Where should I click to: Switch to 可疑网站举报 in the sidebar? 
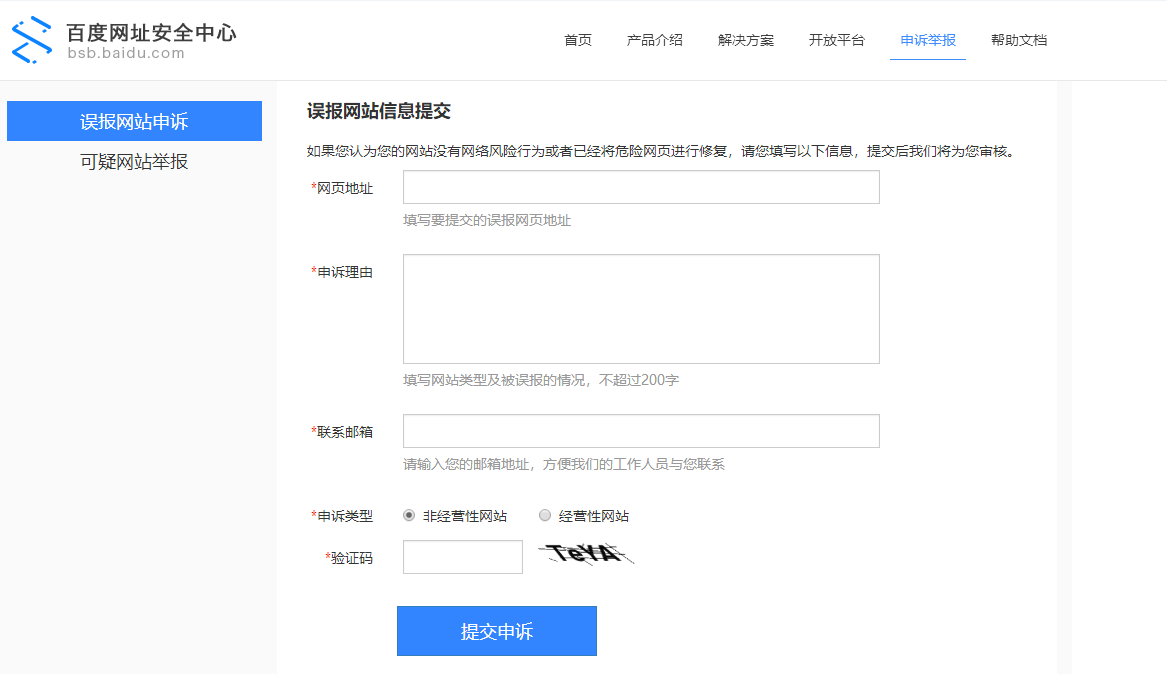pyautogui.click(x=134, y=162)
